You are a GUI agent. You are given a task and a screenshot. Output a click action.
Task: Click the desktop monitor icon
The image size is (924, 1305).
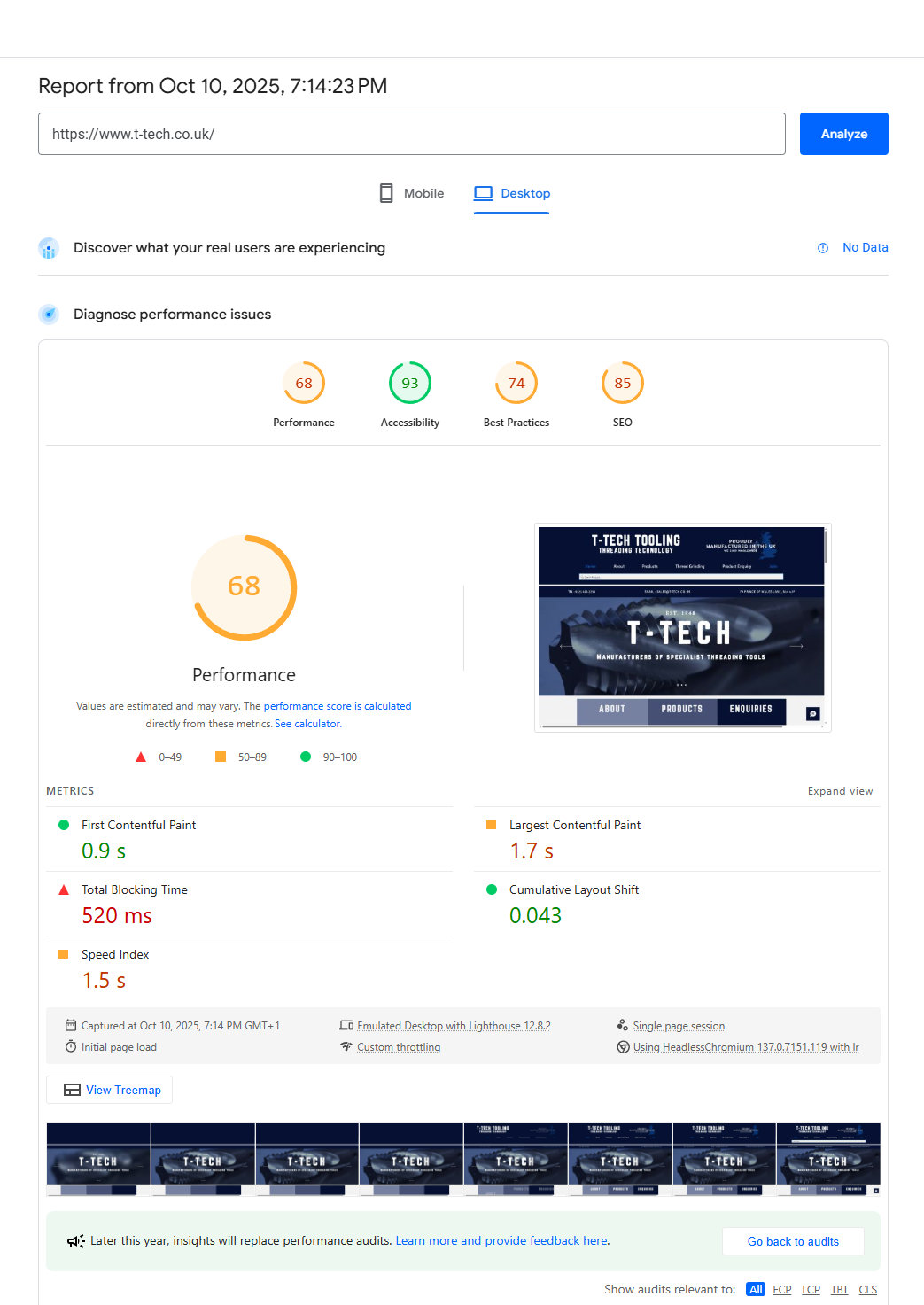coord(483,193)
